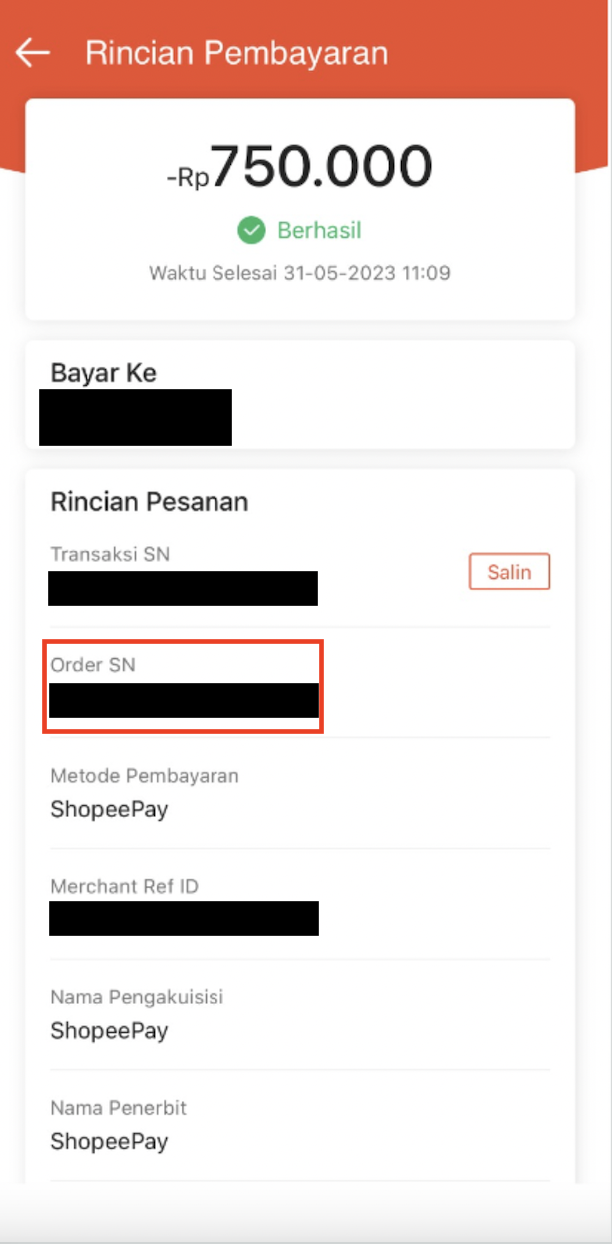Viewport: 612px width, 1244px height.
Task: Tap the Waktu Selesai timestamp
Action: pyautogui.click(x=300, y=273)
